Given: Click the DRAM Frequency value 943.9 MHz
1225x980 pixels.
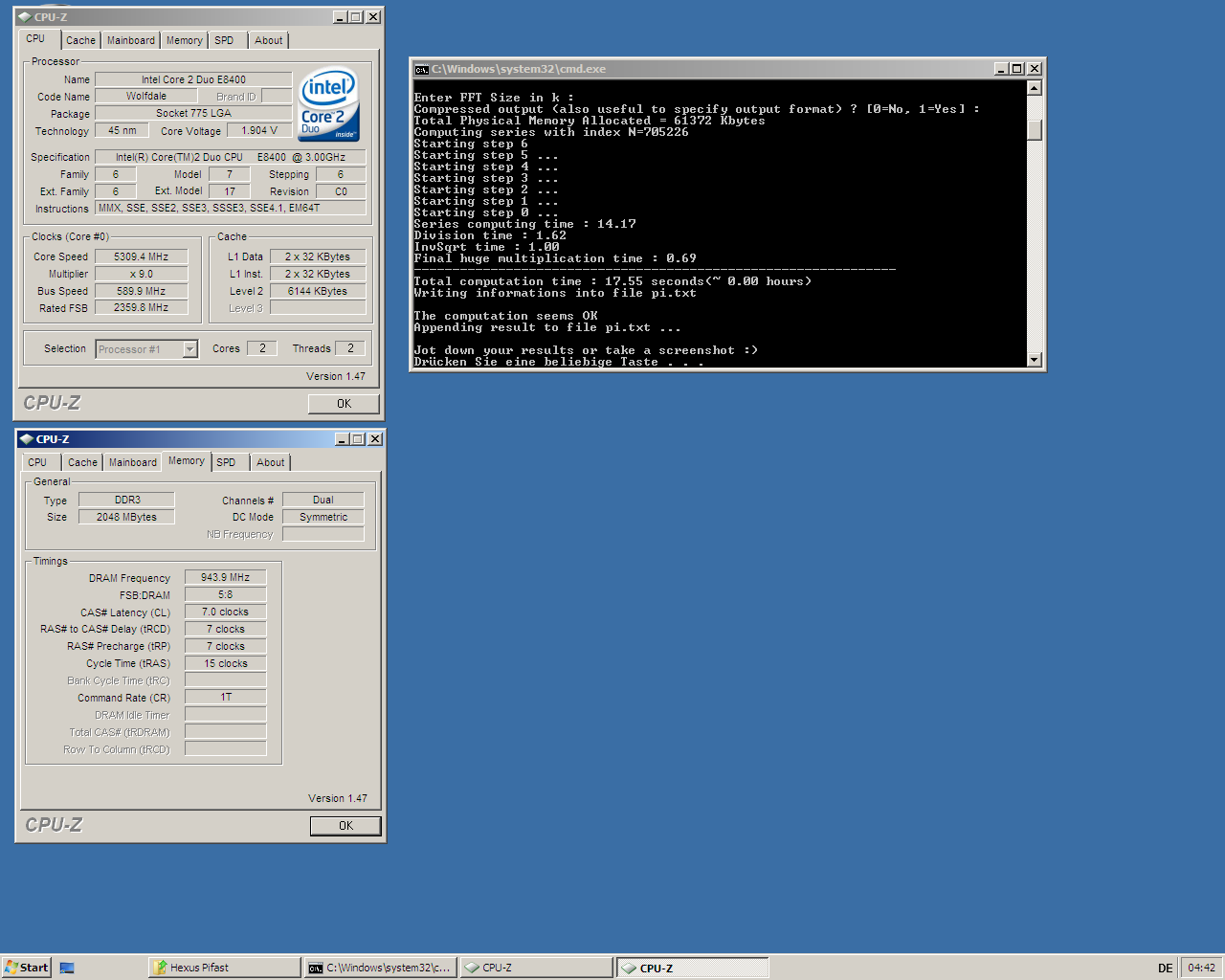Looking at the screenshot, I should 225,577.
